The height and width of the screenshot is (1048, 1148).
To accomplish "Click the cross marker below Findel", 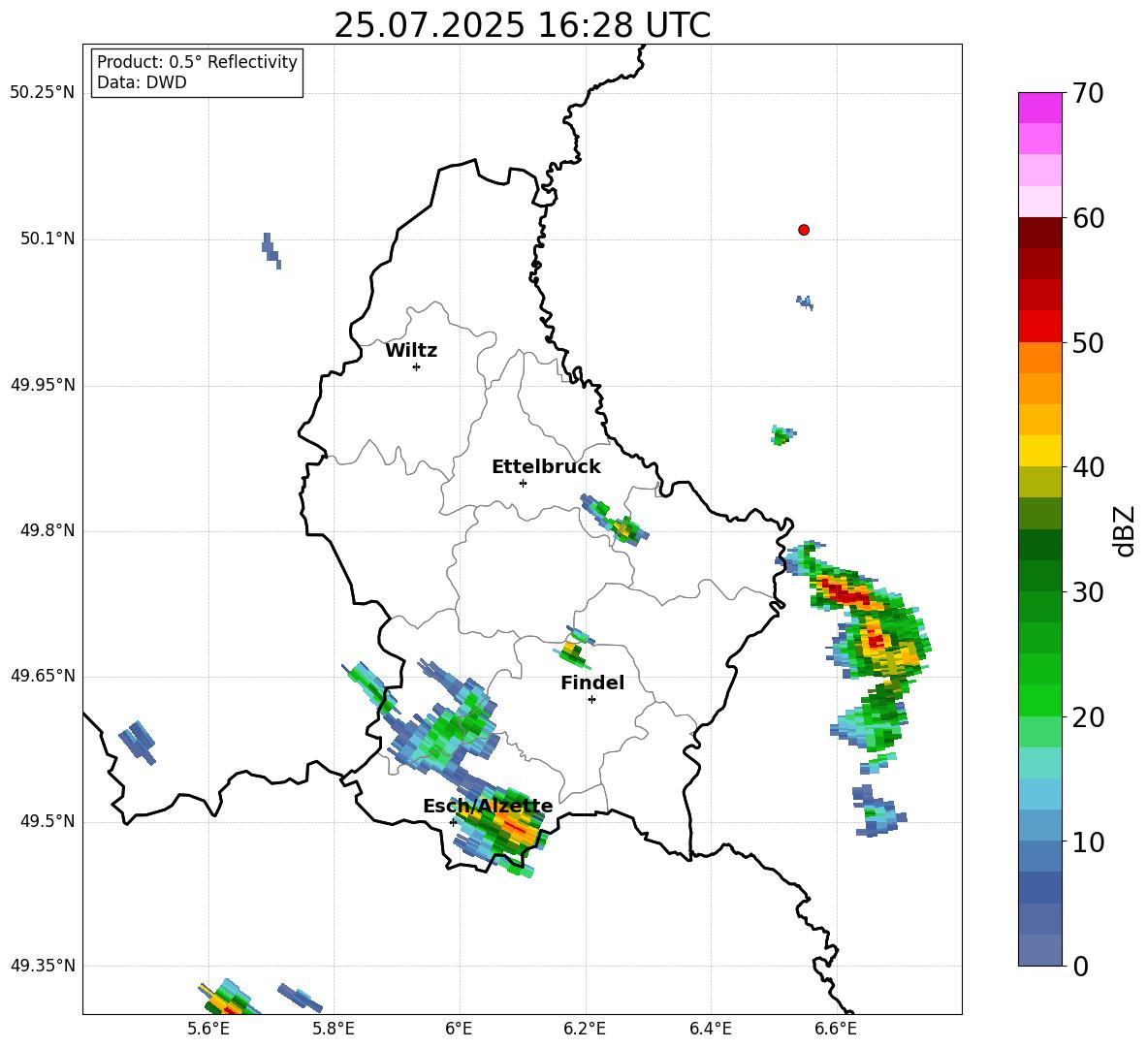I will 591,700.
